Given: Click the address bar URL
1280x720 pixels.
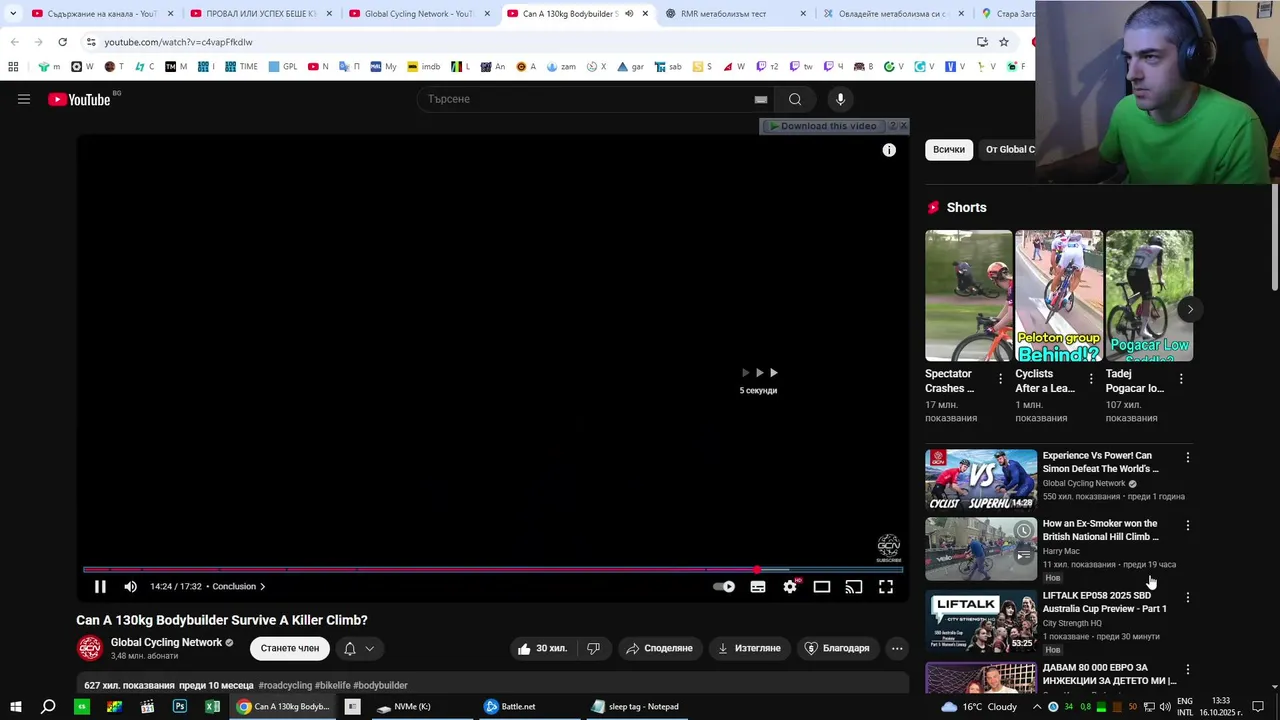Looking at the screenshot, I should tap(178, 42).
